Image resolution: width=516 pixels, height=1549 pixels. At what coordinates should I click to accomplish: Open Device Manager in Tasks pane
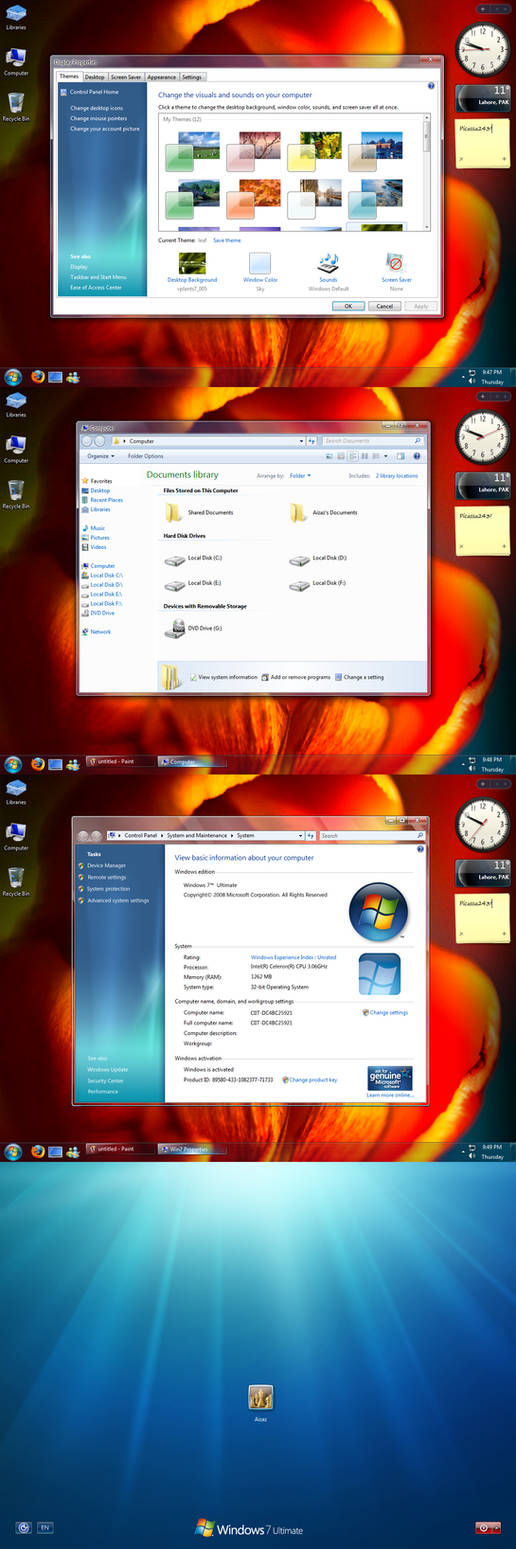click(106, 865)
